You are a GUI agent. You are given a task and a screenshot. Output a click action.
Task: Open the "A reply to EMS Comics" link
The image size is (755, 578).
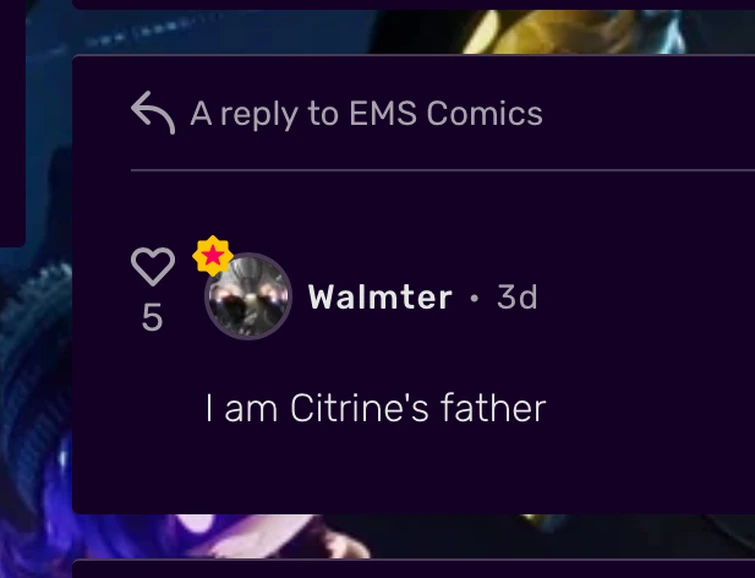coord(366,114)
